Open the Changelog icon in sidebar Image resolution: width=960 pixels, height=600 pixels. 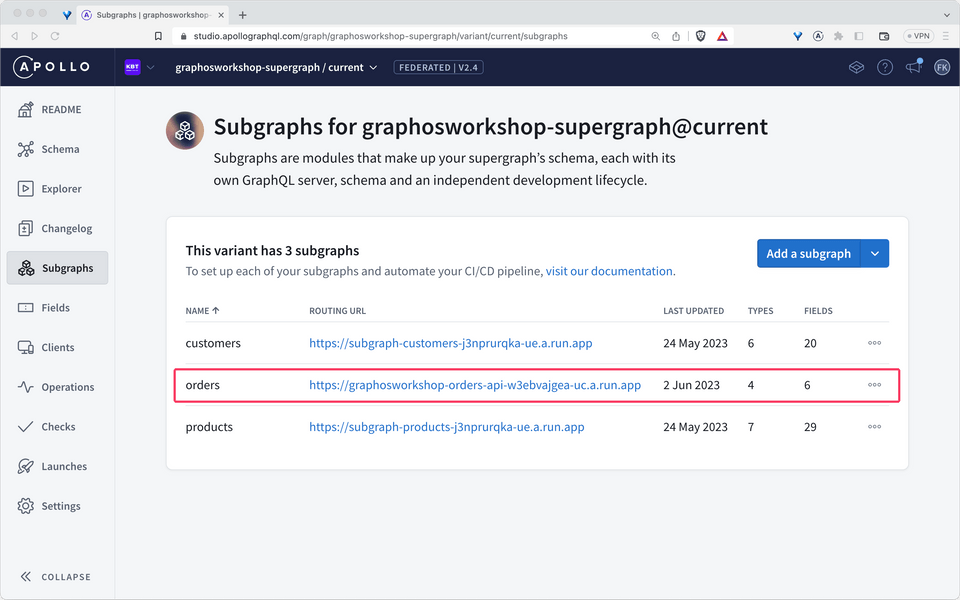pyautogui.click(x=25, y=228)
